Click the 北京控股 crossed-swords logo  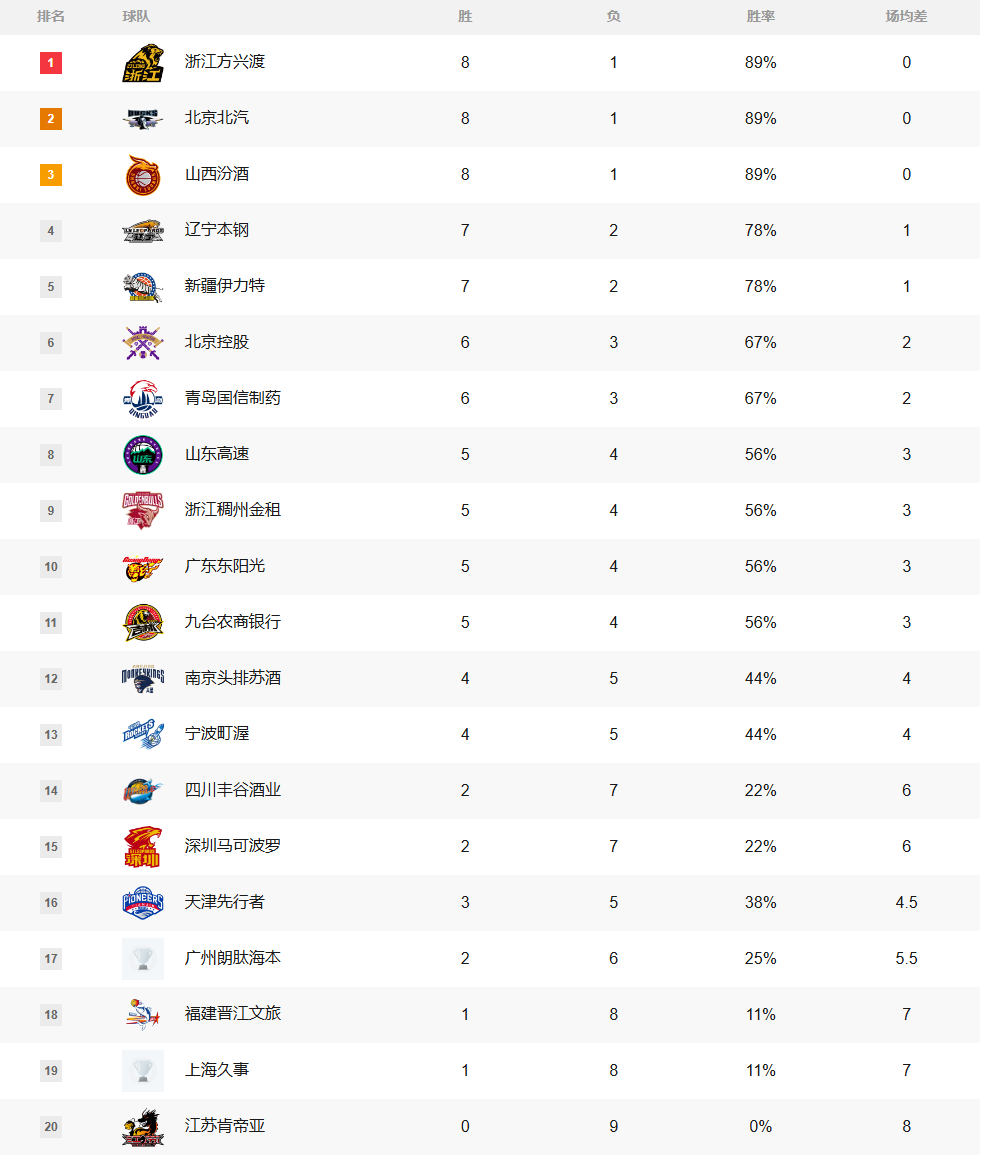(x=143, y=343)
